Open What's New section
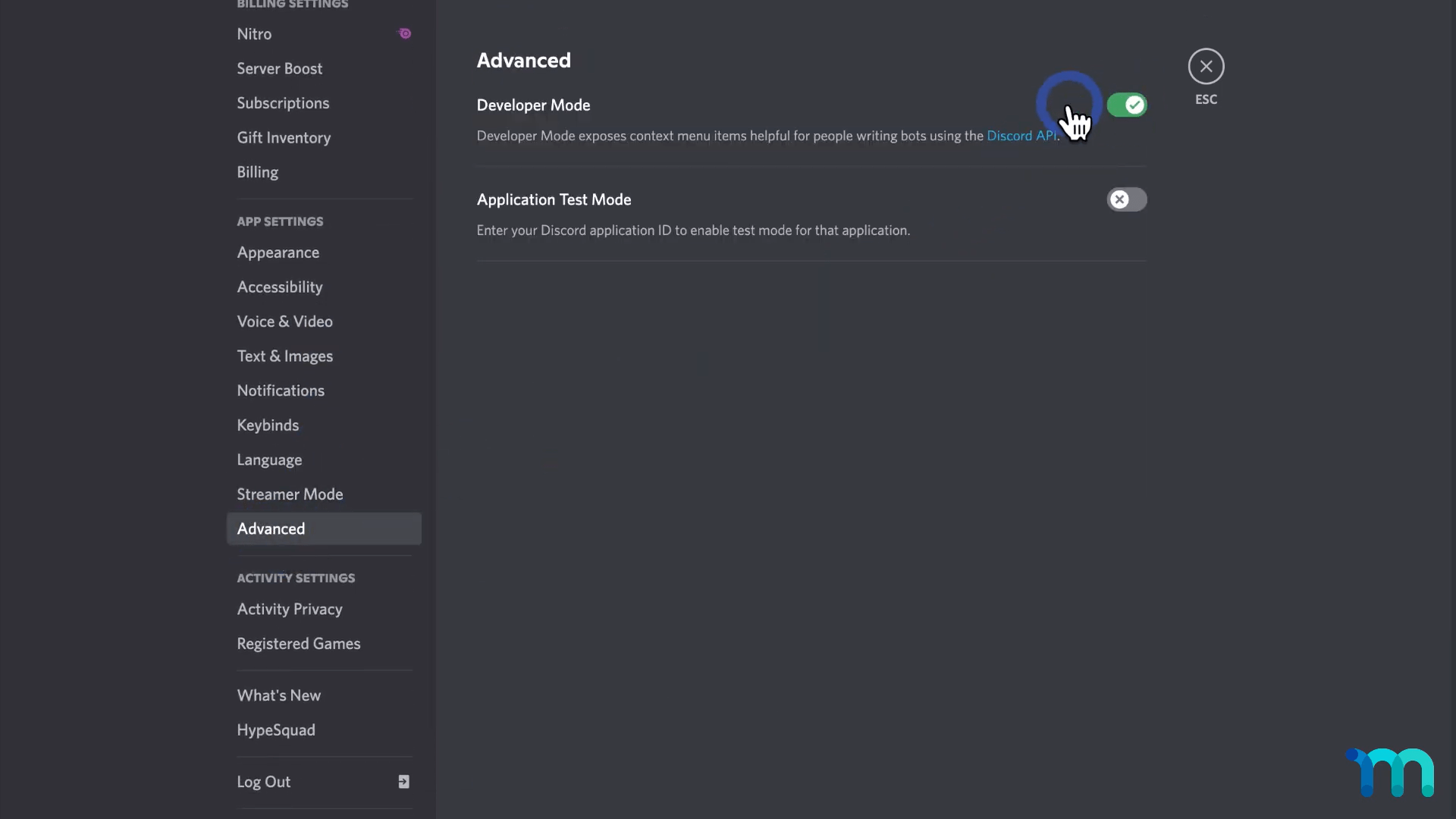Image resolution: width=1456 pixels, height=819 pixels. [x=279, y=695]
